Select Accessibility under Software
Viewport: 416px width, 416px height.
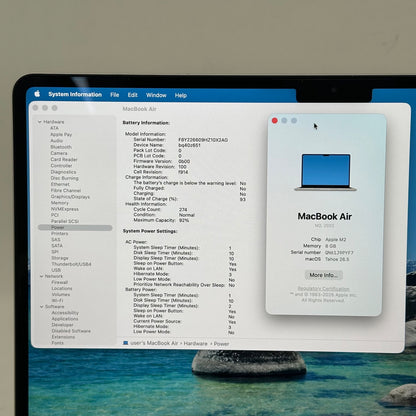pyautogui.click(x=65, y=313)
